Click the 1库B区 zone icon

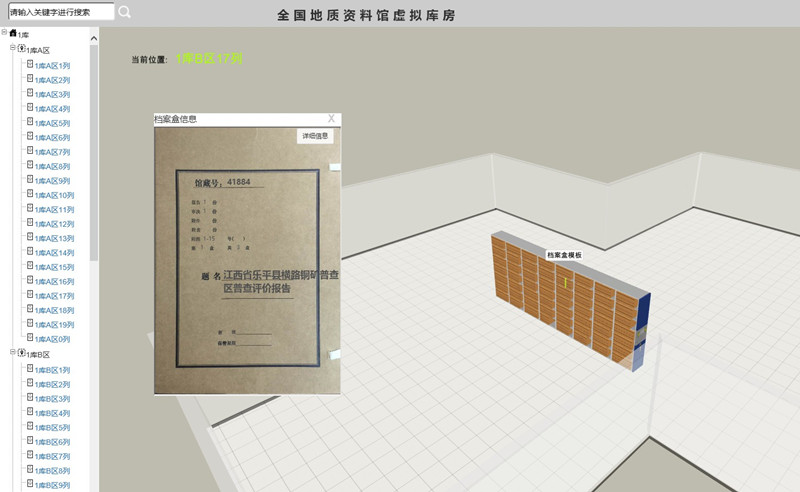21,354
